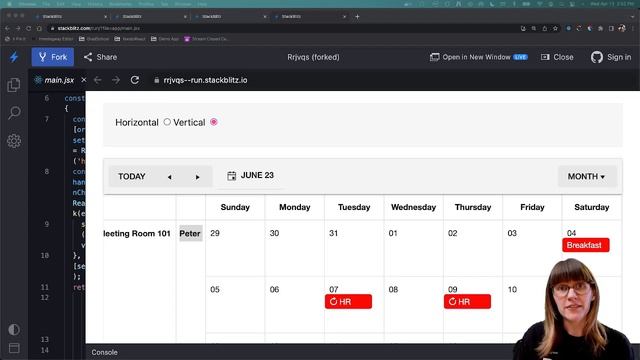Open the MONTH view dropdown
Screen dimensions: 640x360
coord(587,177)
